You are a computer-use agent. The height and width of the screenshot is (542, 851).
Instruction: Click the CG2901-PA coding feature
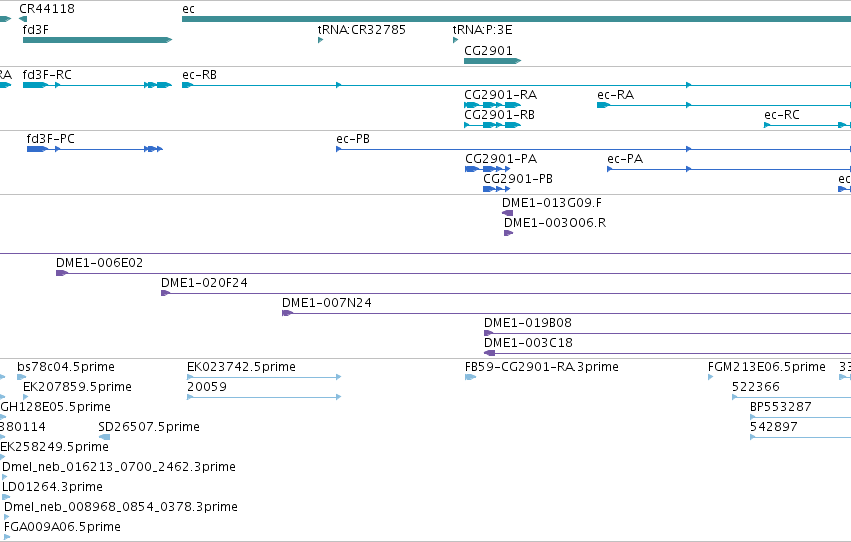coord(487,169)
